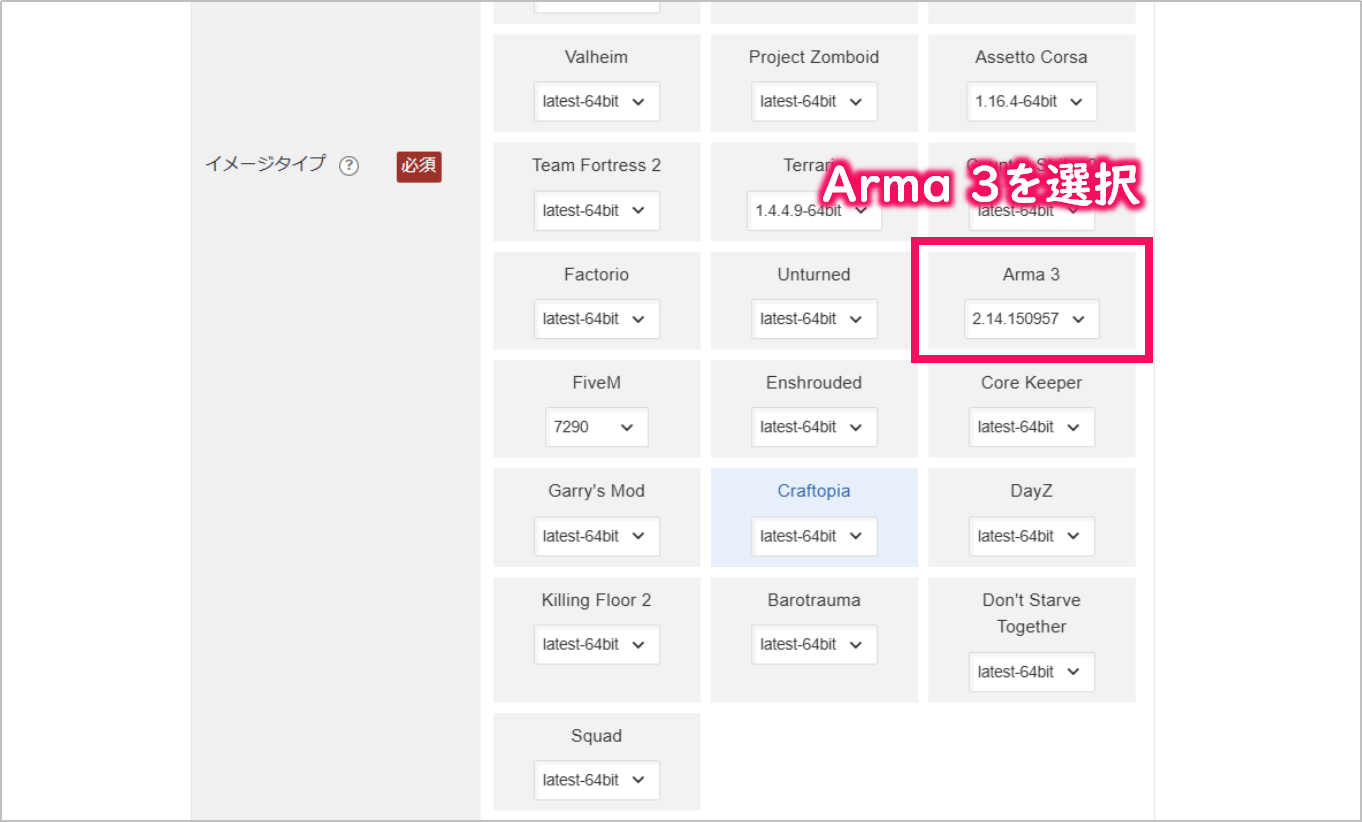This screenshot has width=1362, height=822.
Task: Select the Team Fortress 2 image label
Action: [x=596, y=165]
